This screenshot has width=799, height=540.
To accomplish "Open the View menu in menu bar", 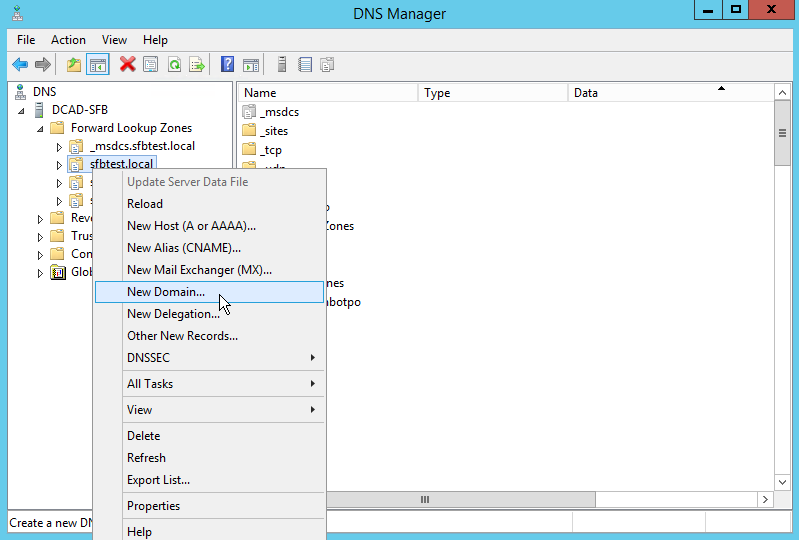I will click(114, 40).
